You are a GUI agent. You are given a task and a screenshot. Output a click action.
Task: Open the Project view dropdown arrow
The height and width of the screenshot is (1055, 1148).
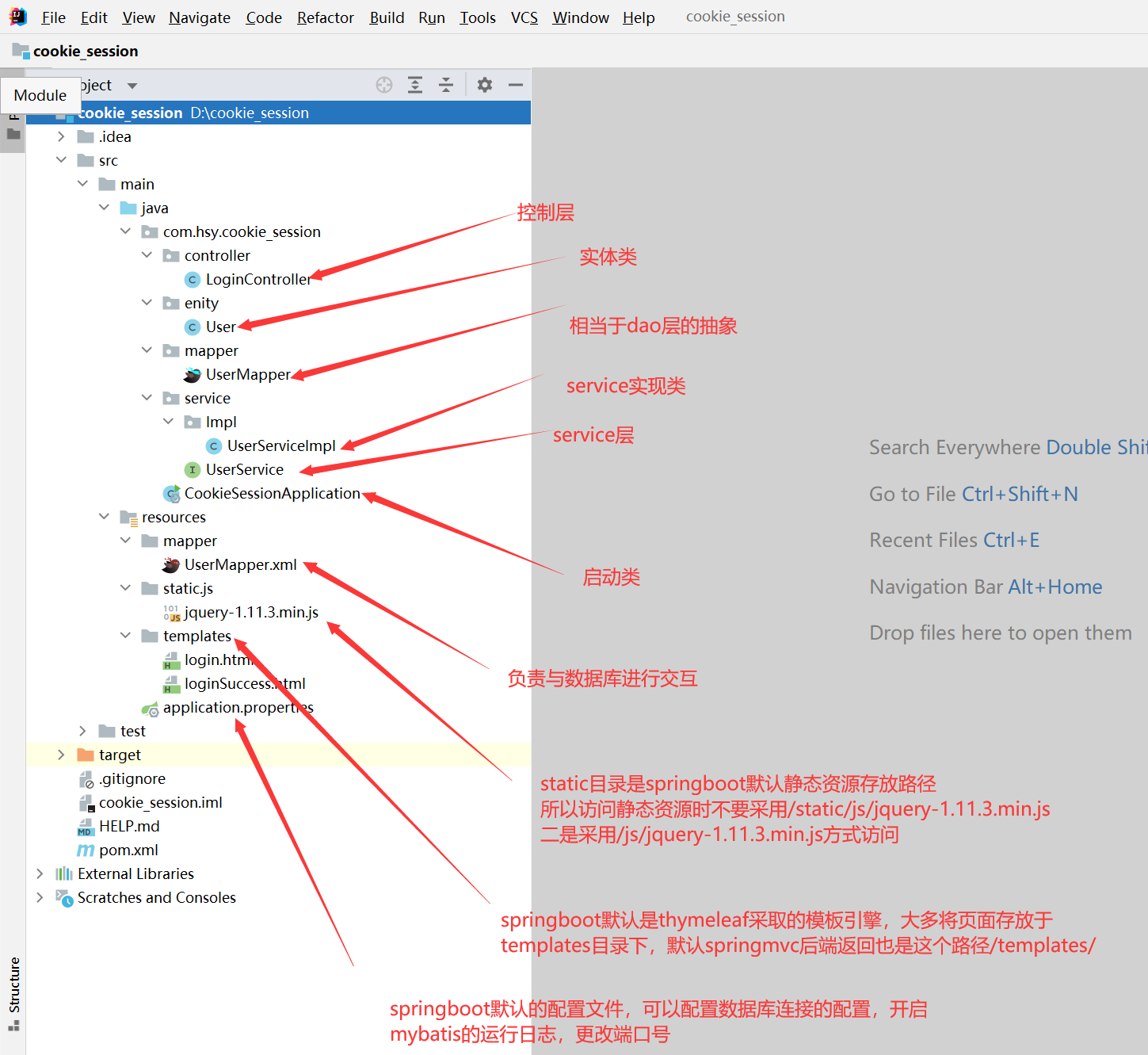132,86
